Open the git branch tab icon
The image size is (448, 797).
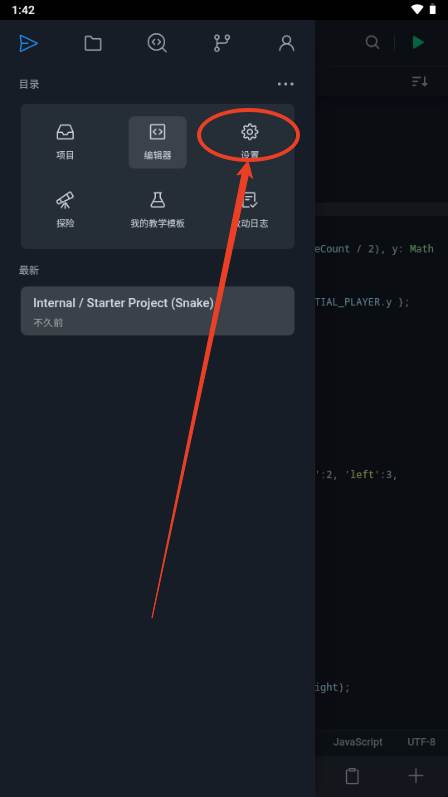click(x=222, y=43)
